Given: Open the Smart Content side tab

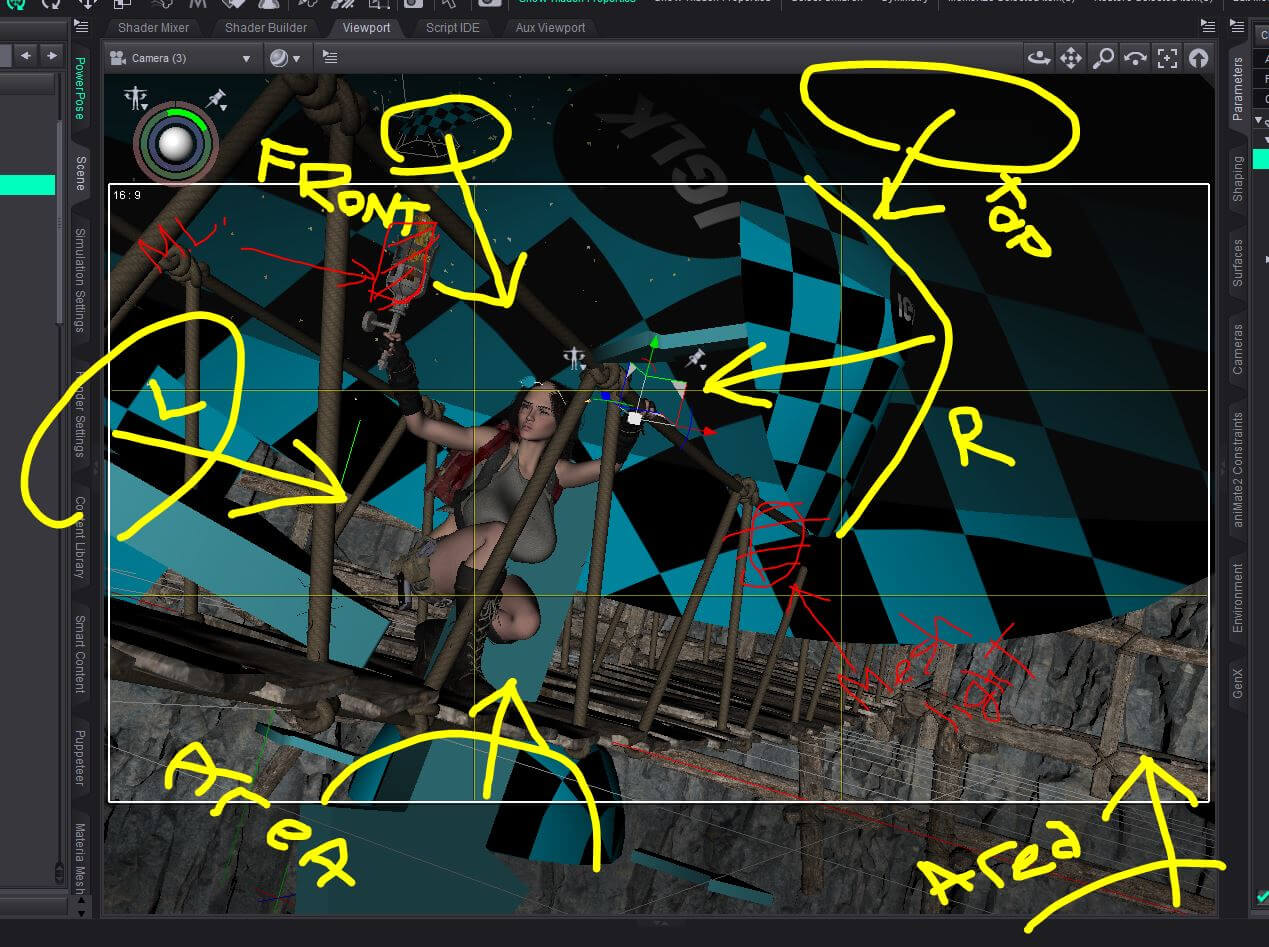Looking at the screenshot, I should pos(81,654).
